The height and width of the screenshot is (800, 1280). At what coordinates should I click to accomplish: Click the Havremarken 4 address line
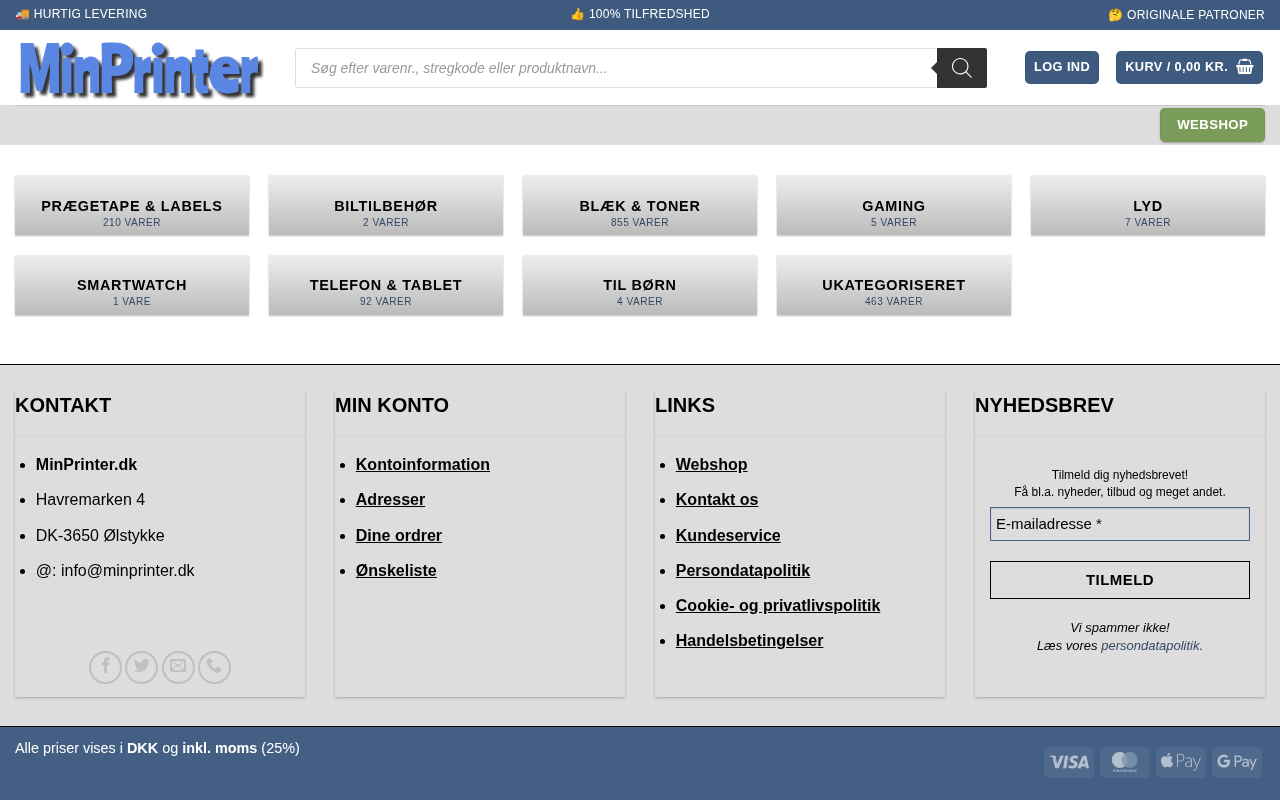coord(90,499)
